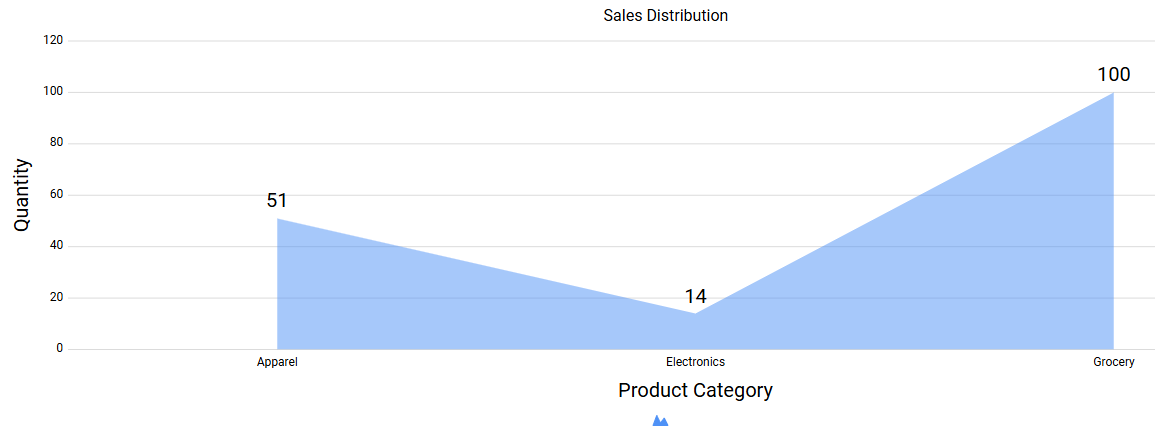The height and width of the screenshot is (433, 1155).
Task: Click the 100 data label
Action: coord(1113,75)
